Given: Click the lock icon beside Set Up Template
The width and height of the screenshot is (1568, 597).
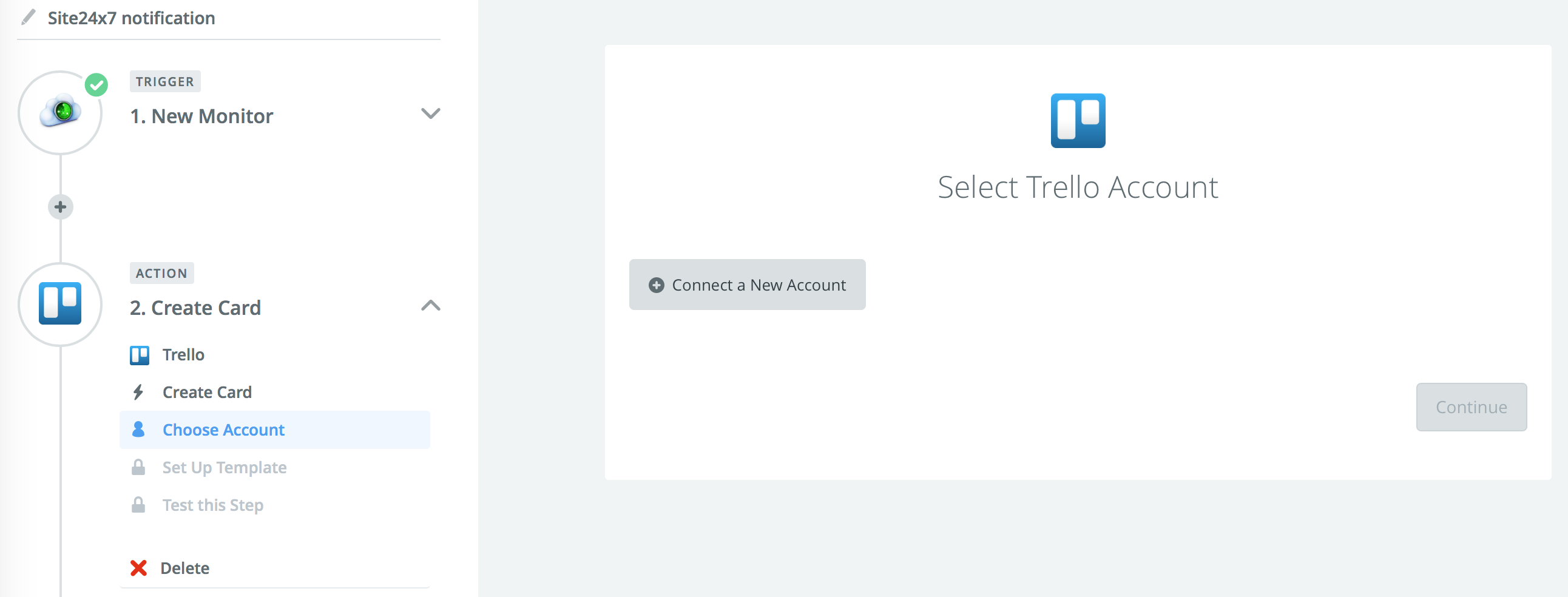Looking at the screenshot, I should pyautogui.click(x=138, y=467).
